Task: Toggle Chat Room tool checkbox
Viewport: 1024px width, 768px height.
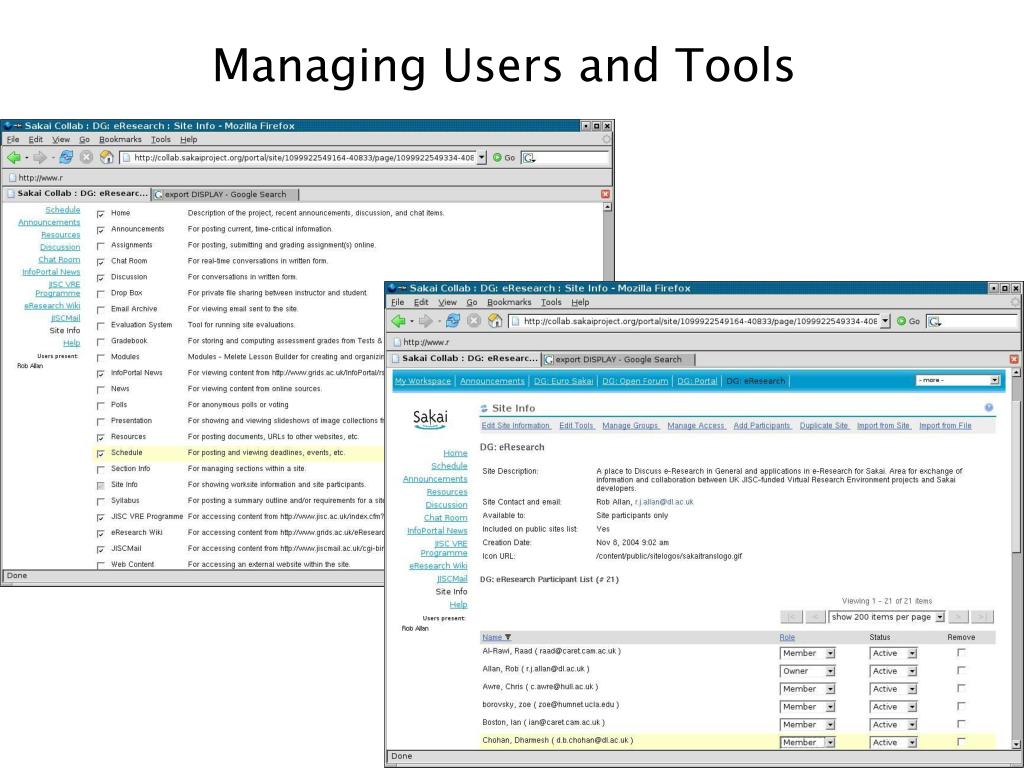Action: pos(101,262)
